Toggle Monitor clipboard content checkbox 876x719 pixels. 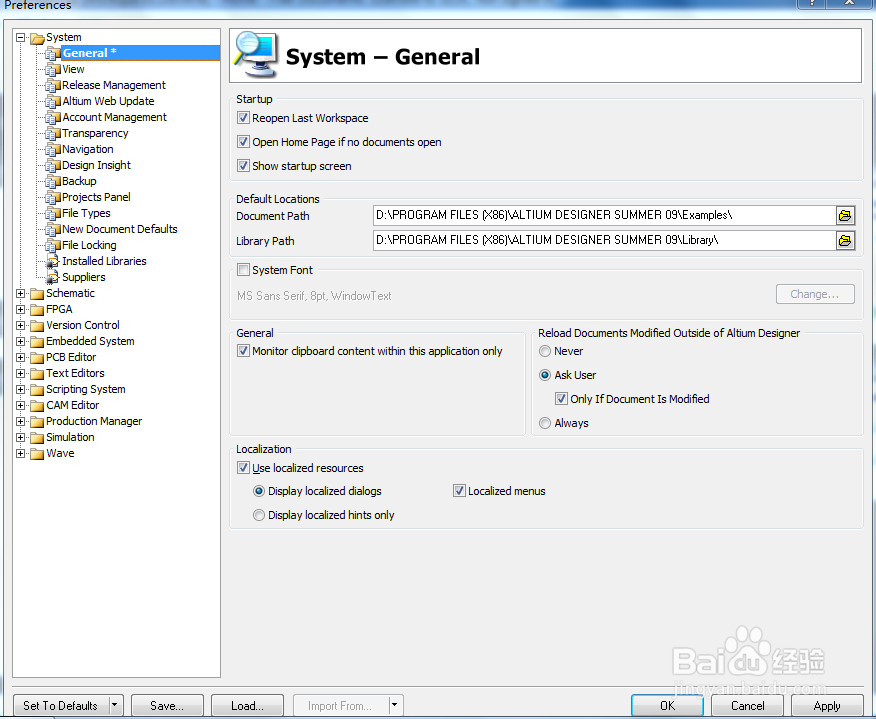click(x=243, y=351)
